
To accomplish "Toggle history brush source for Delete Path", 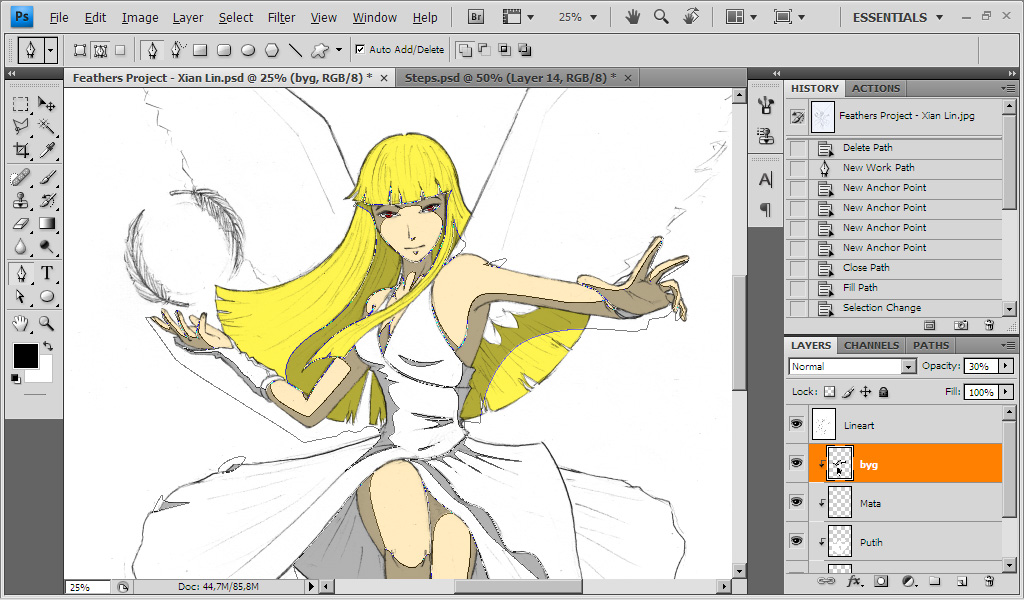I will pos(797,148).
